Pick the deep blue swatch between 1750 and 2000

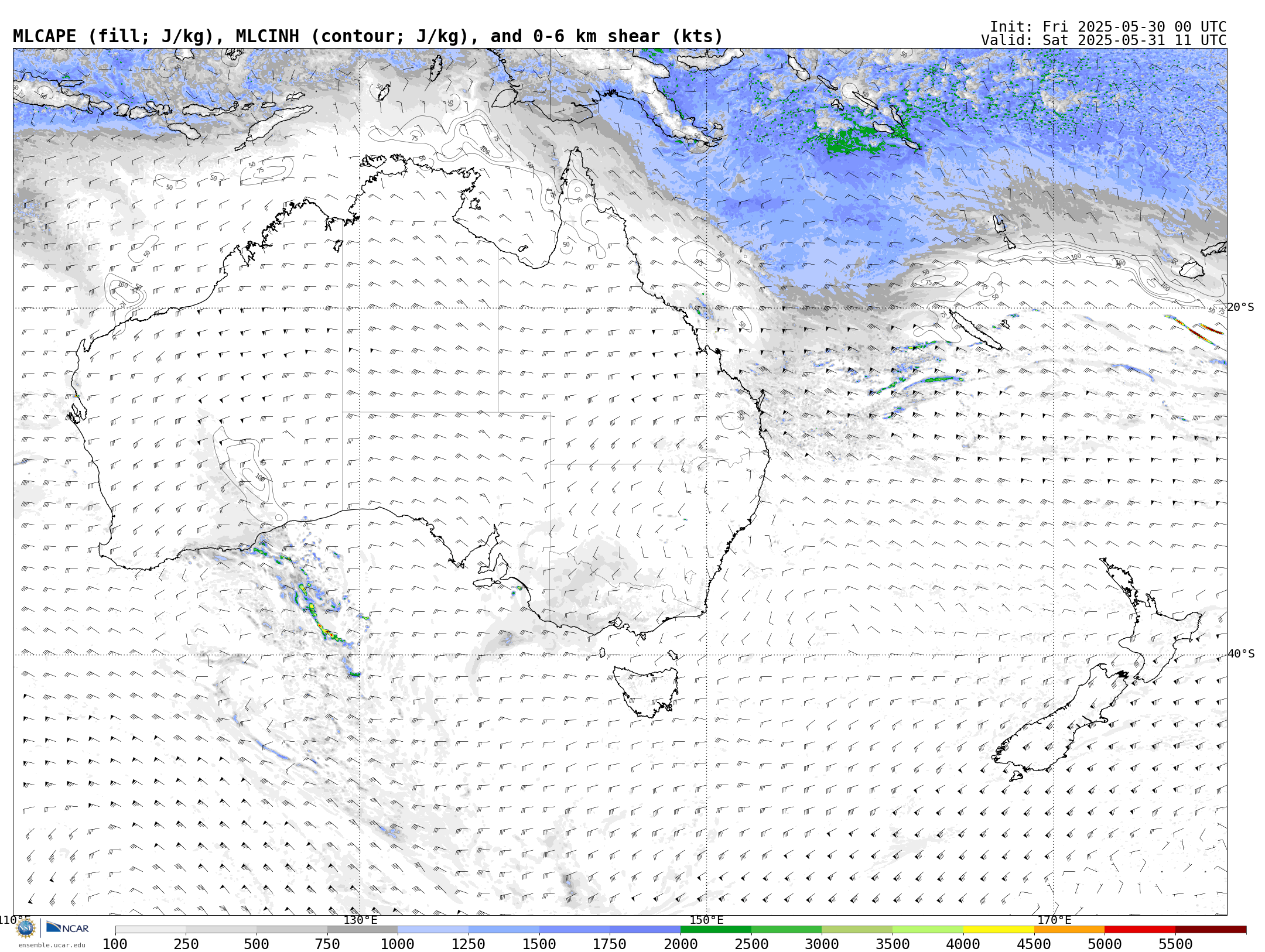645,930
